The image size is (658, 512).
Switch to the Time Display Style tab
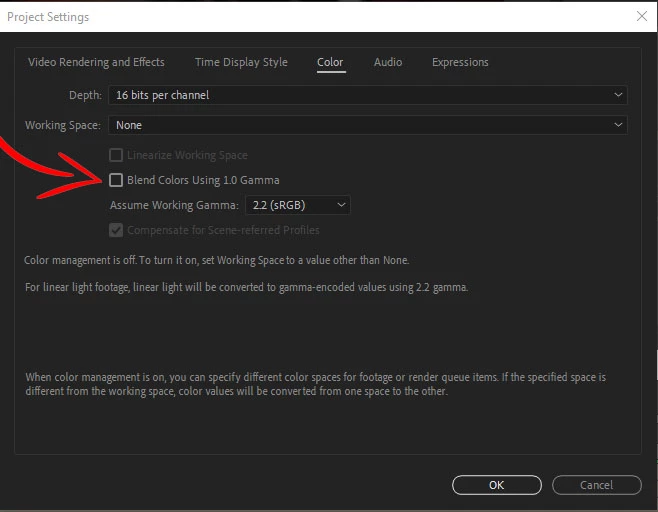(241, 62)
